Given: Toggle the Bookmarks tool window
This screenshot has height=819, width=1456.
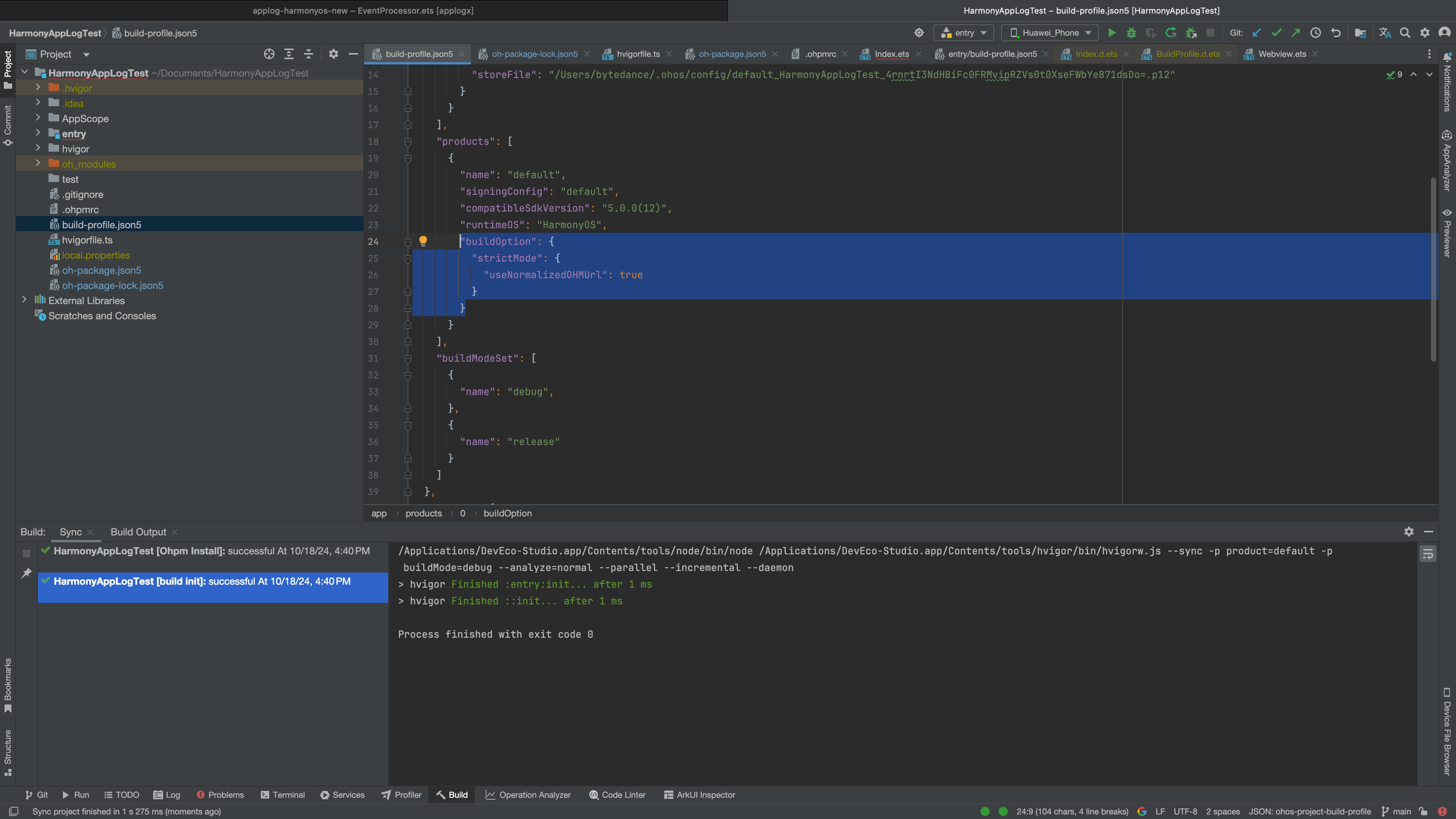Looking at the screenshot, I should 8,685.
